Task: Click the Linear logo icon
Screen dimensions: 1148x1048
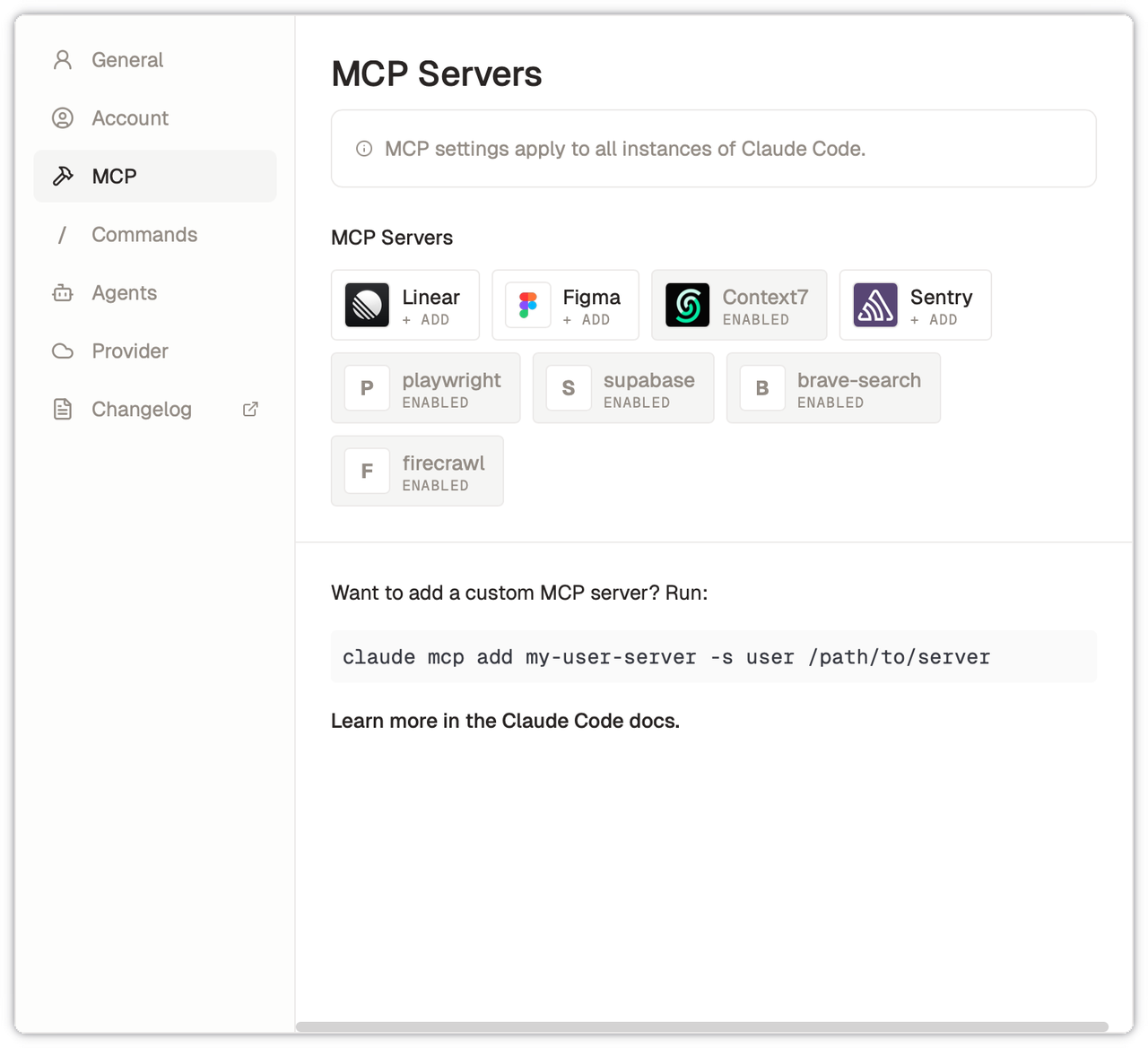Action: tap(367, 305)
